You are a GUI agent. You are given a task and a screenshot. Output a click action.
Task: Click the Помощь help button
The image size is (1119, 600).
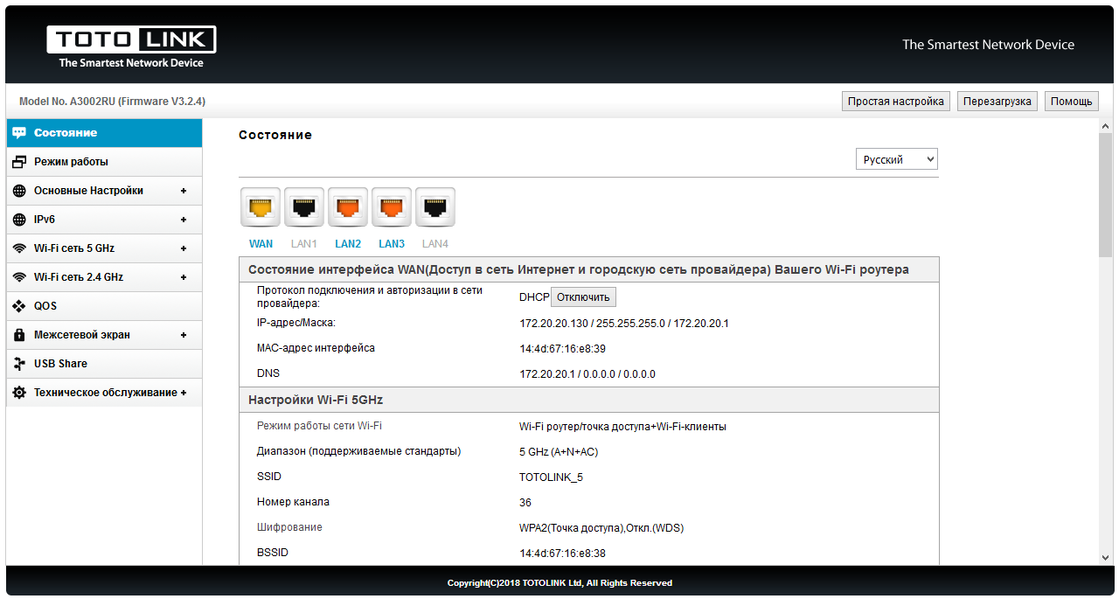1071,101
